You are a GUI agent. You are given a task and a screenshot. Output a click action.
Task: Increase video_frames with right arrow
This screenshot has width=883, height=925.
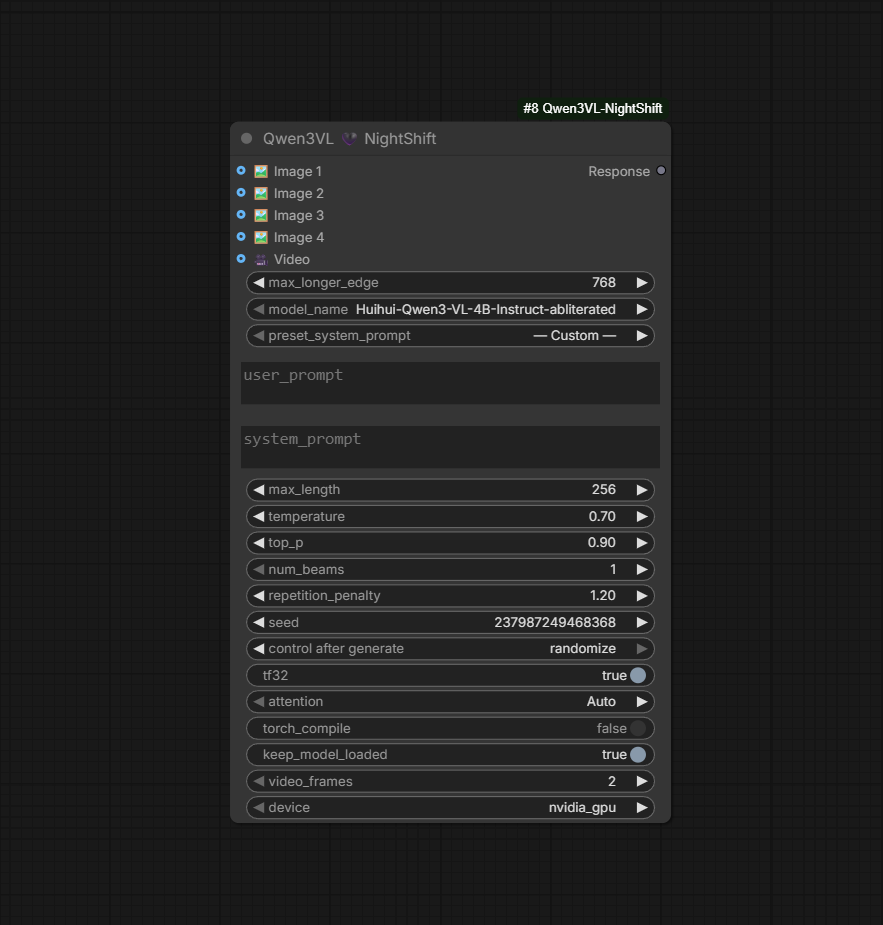tap(642, 781)
